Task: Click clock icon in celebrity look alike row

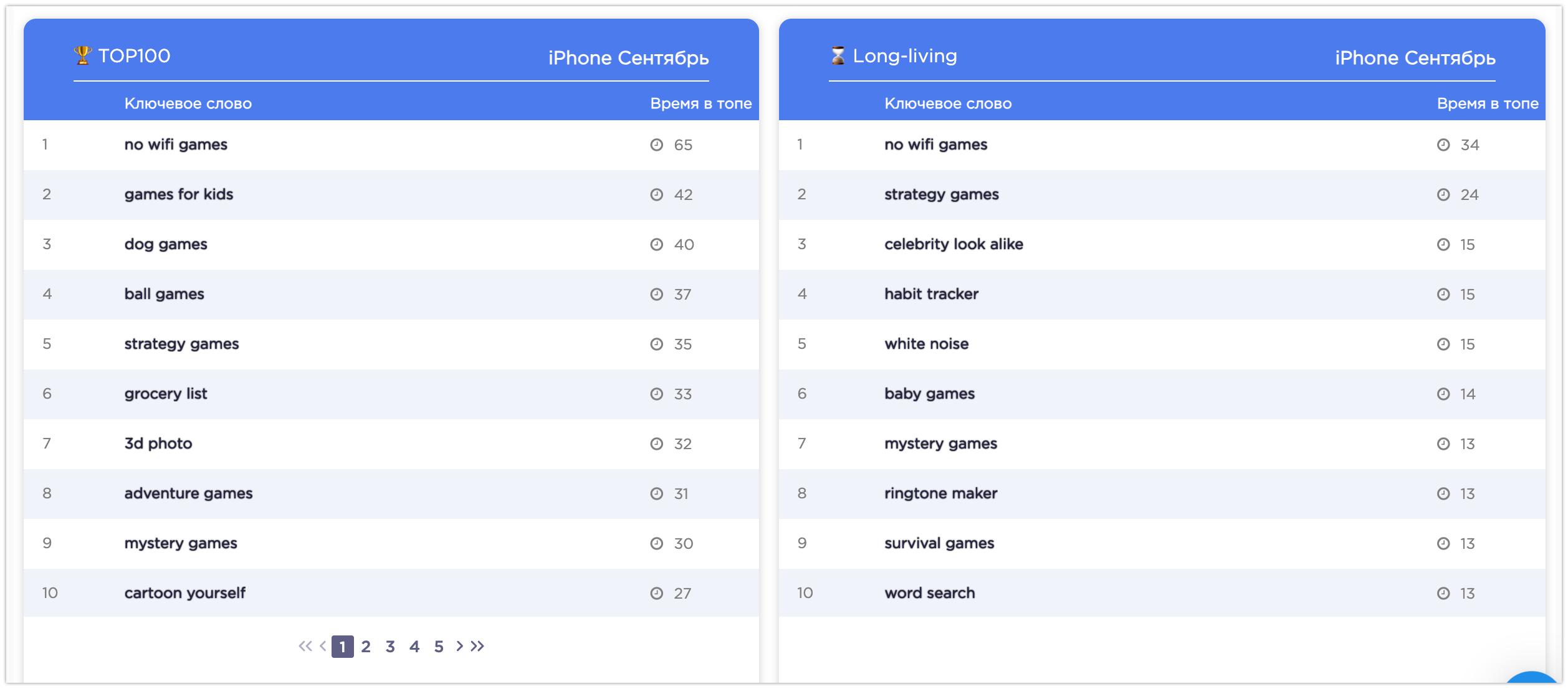Action: click(1443, 245)
